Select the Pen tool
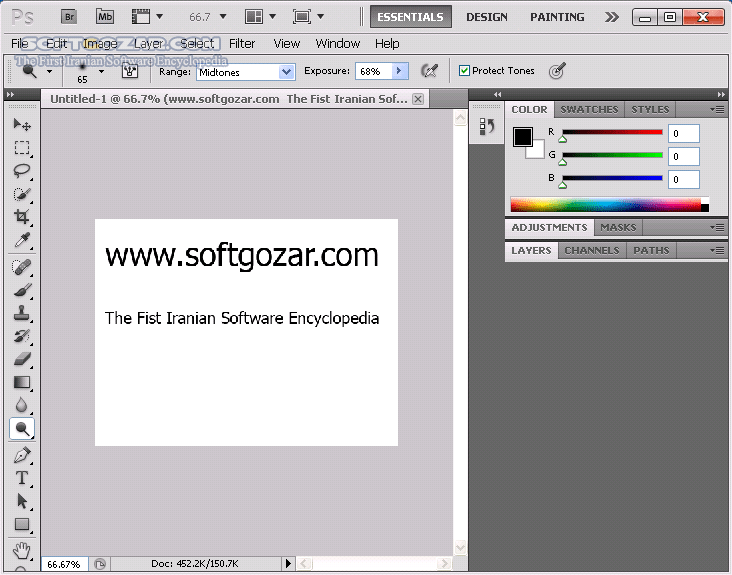Image resolution: width=732 pixels, height=575 pixels. point(22,455)
